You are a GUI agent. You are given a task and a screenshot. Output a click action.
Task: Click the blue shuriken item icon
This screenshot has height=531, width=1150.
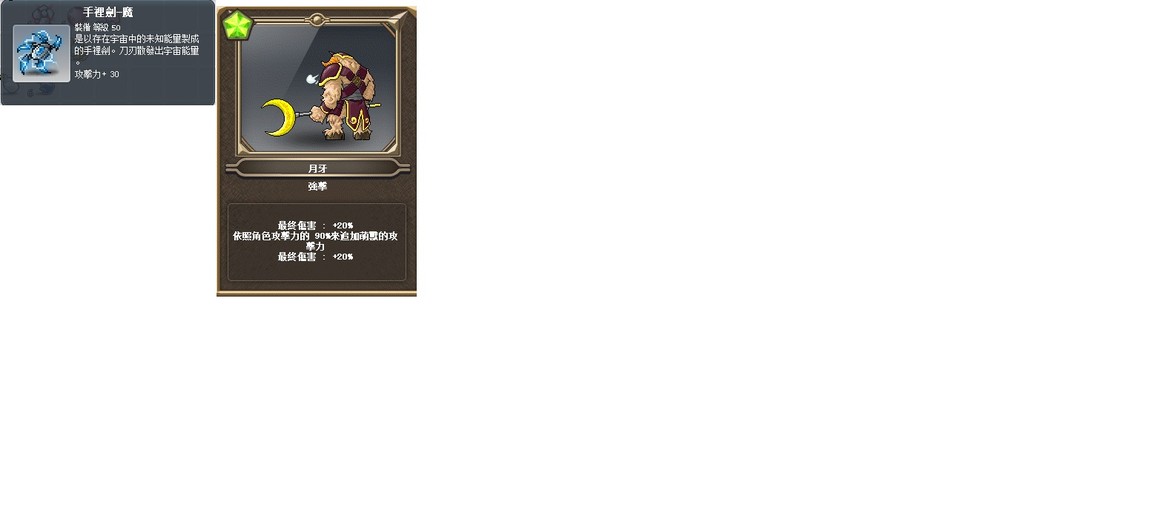42,53
